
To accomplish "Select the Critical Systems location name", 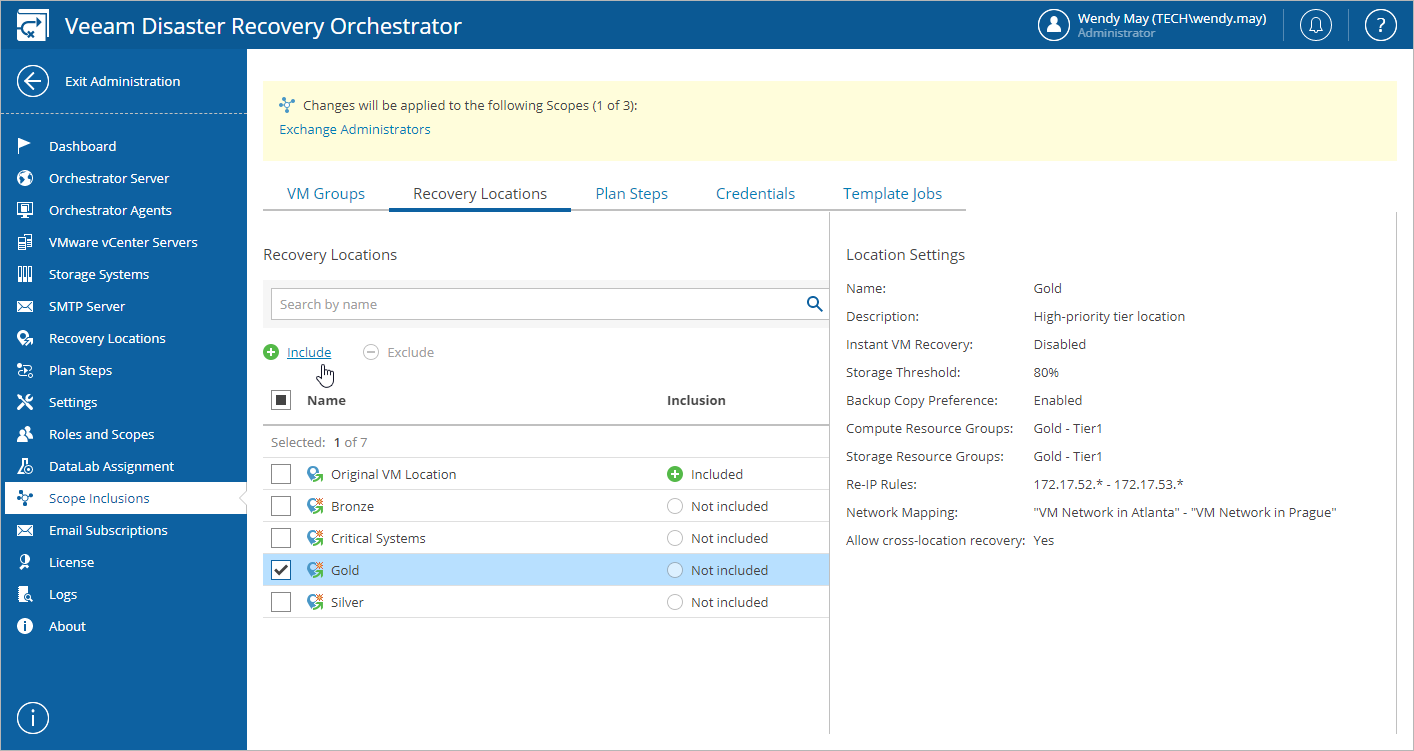I will click(378, 538).
